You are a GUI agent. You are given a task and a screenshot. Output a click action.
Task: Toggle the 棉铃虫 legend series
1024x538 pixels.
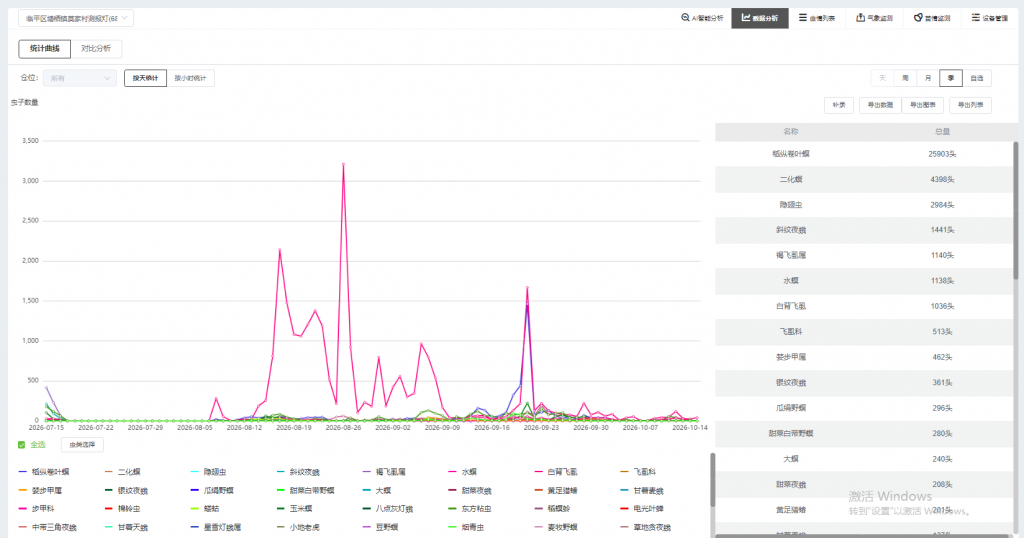coord(123,509)
